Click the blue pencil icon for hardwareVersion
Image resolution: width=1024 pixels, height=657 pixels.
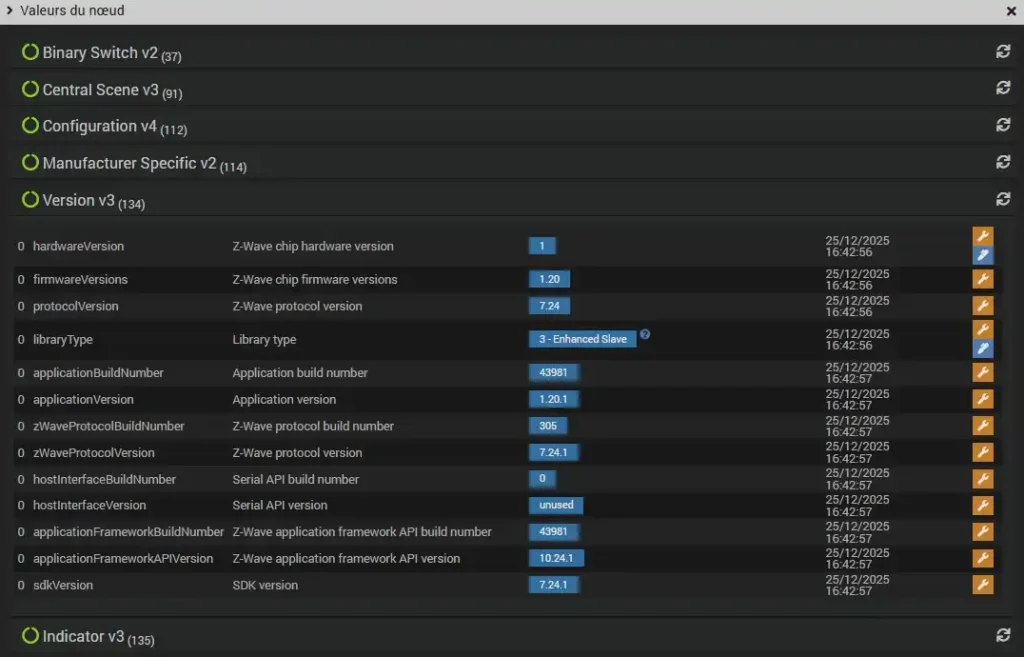tap(983, 256)
